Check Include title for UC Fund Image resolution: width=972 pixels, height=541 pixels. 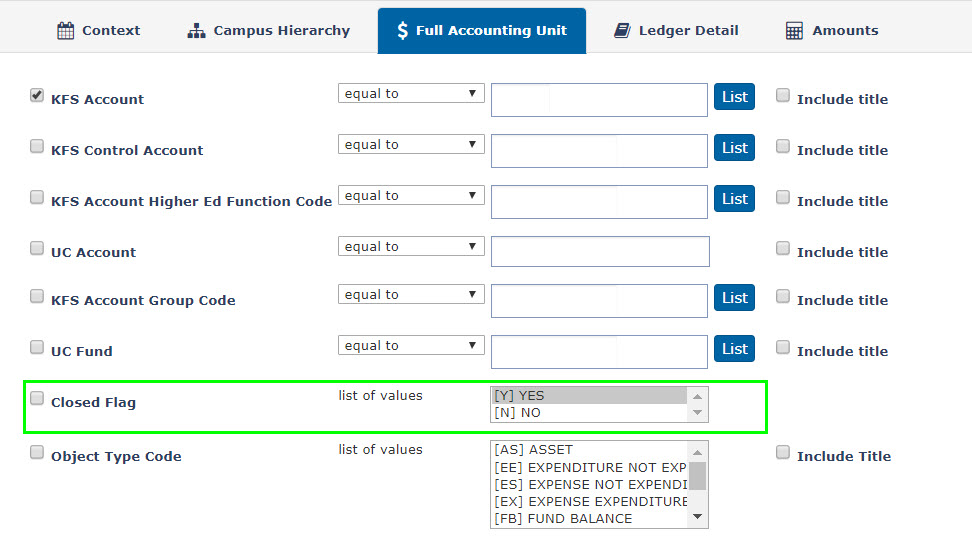tap(783, 347)
